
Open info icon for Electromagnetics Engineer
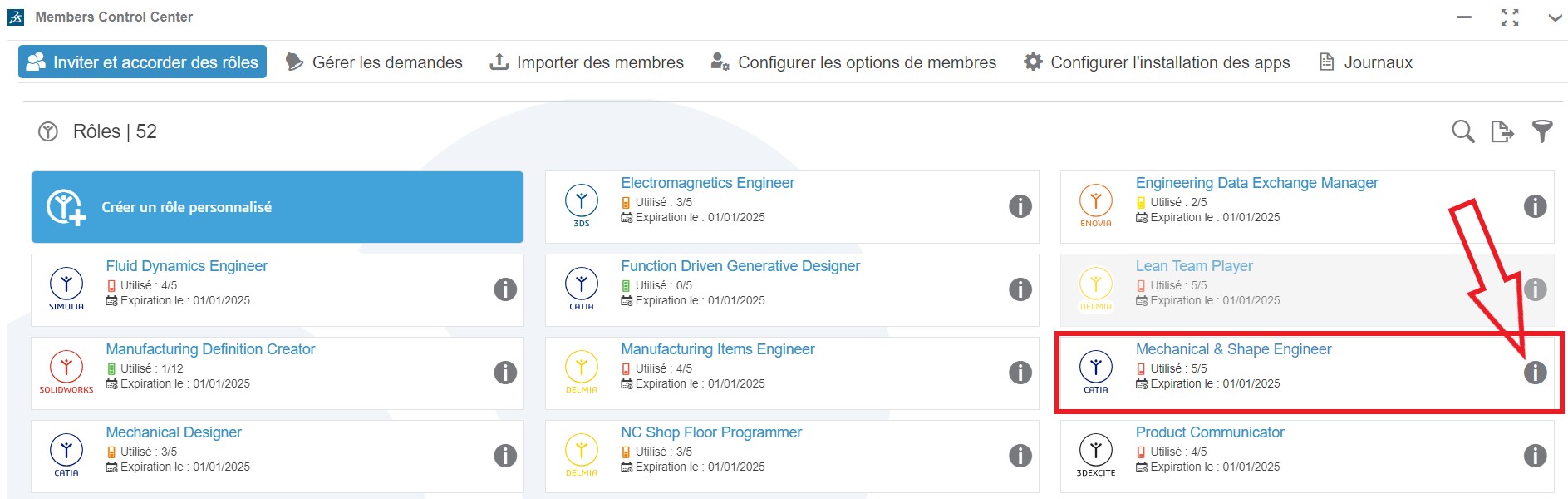(1020, 206)
